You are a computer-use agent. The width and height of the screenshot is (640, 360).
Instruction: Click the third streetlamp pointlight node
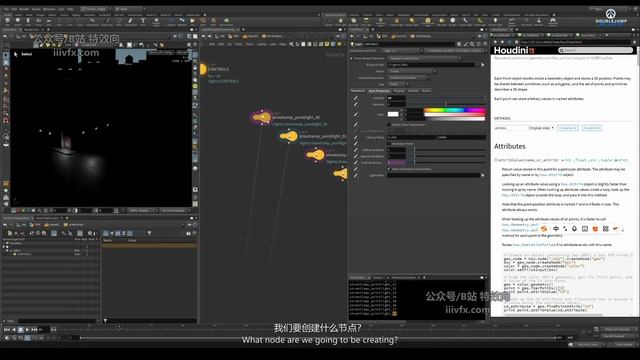pos(315,155)
